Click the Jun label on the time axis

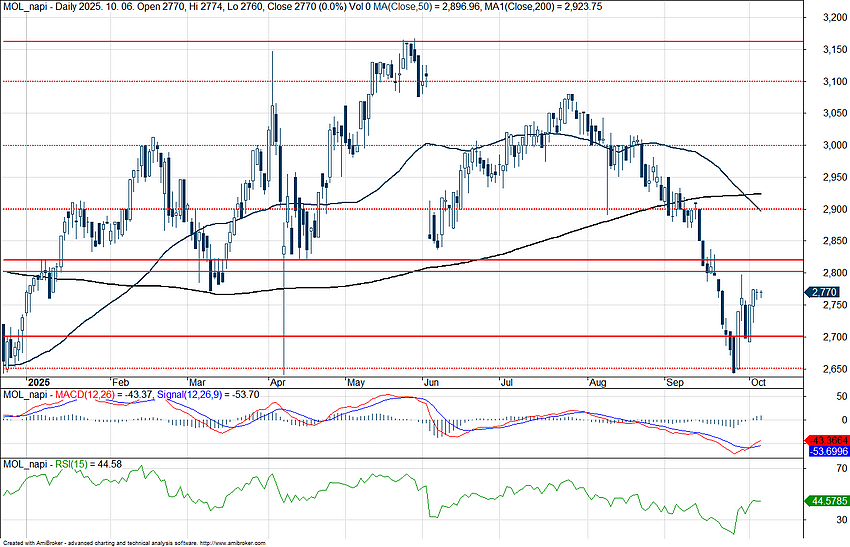point(431,382)
